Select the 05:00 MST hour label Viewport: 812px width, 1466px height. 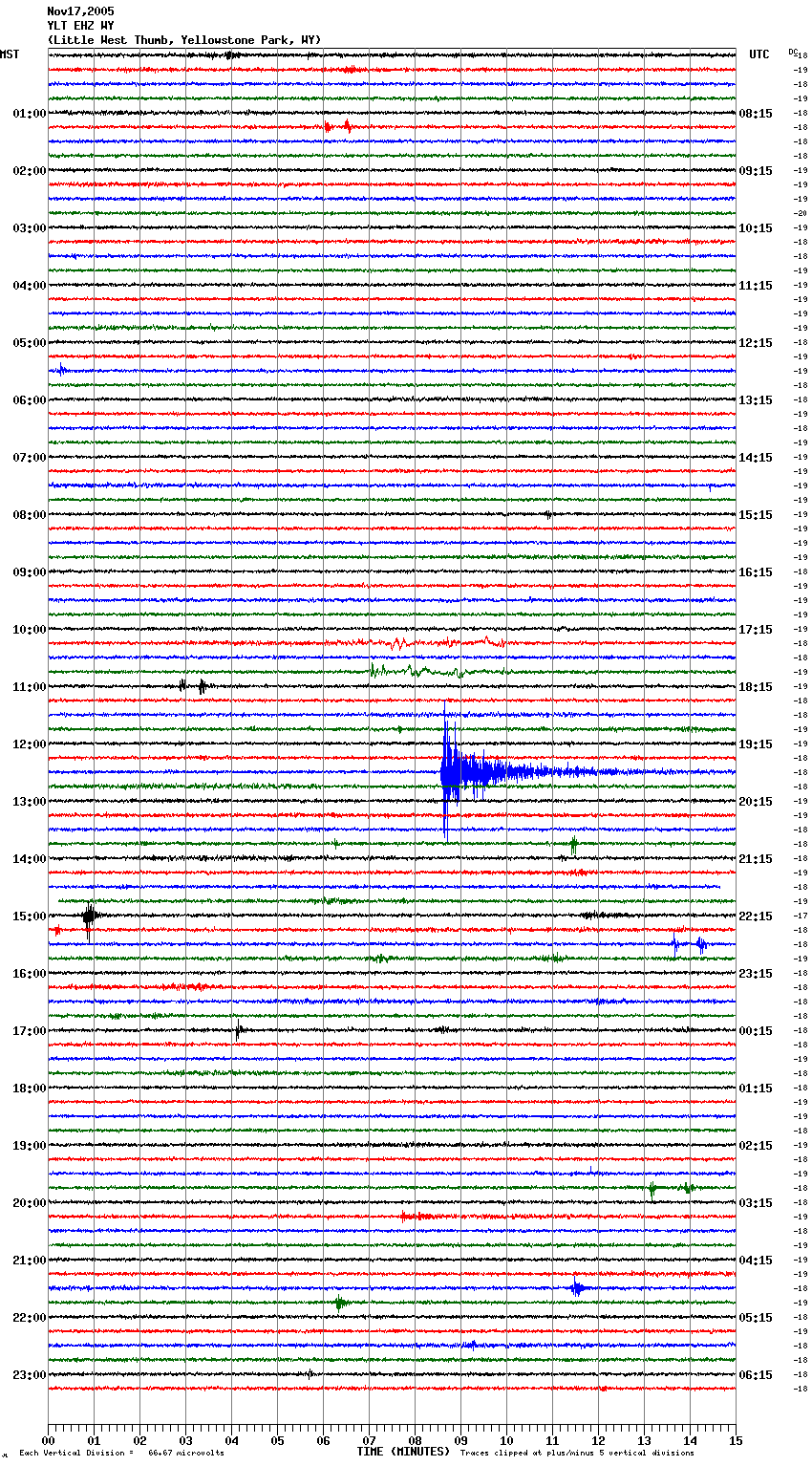(29, 343)
